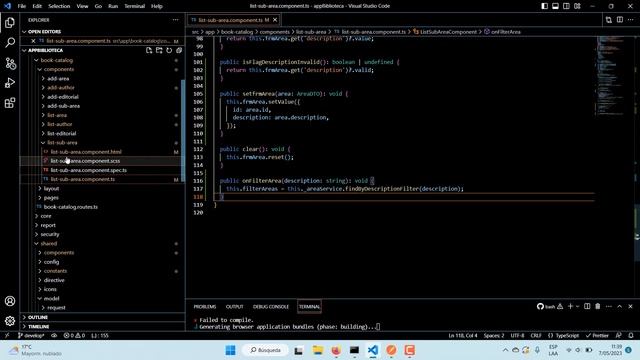This screenshot has width=640, height=360.
Task: Split the terminal panel
Action: [x=587, y=306]
